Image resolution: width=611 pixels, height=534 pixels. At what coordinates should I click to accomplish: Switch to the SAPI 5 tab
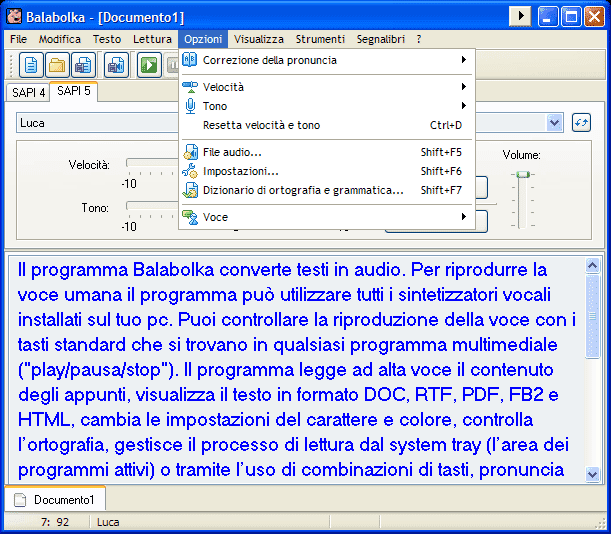tap(74, 91)
